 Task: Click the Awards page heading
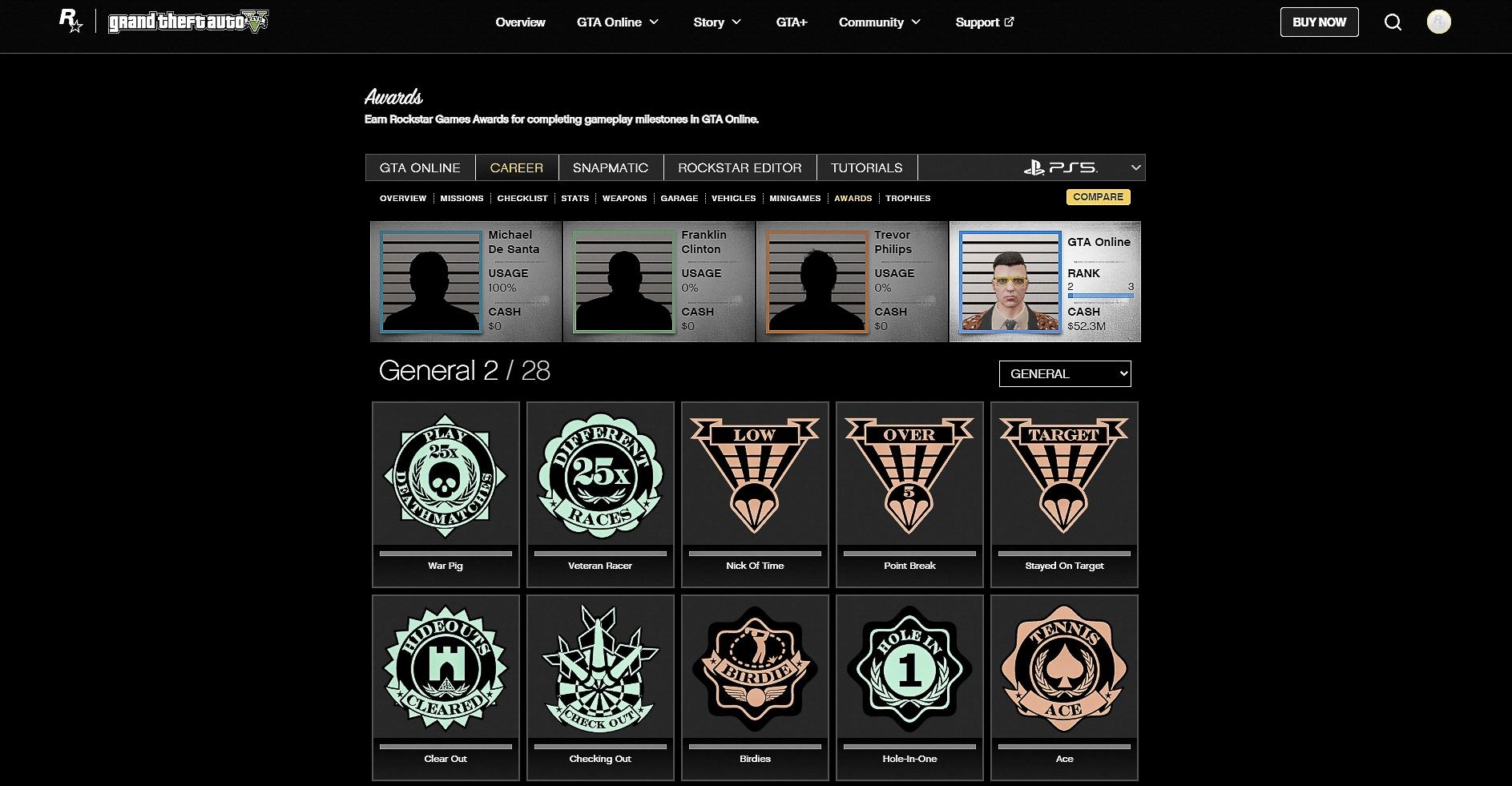[x=393, y=97]
